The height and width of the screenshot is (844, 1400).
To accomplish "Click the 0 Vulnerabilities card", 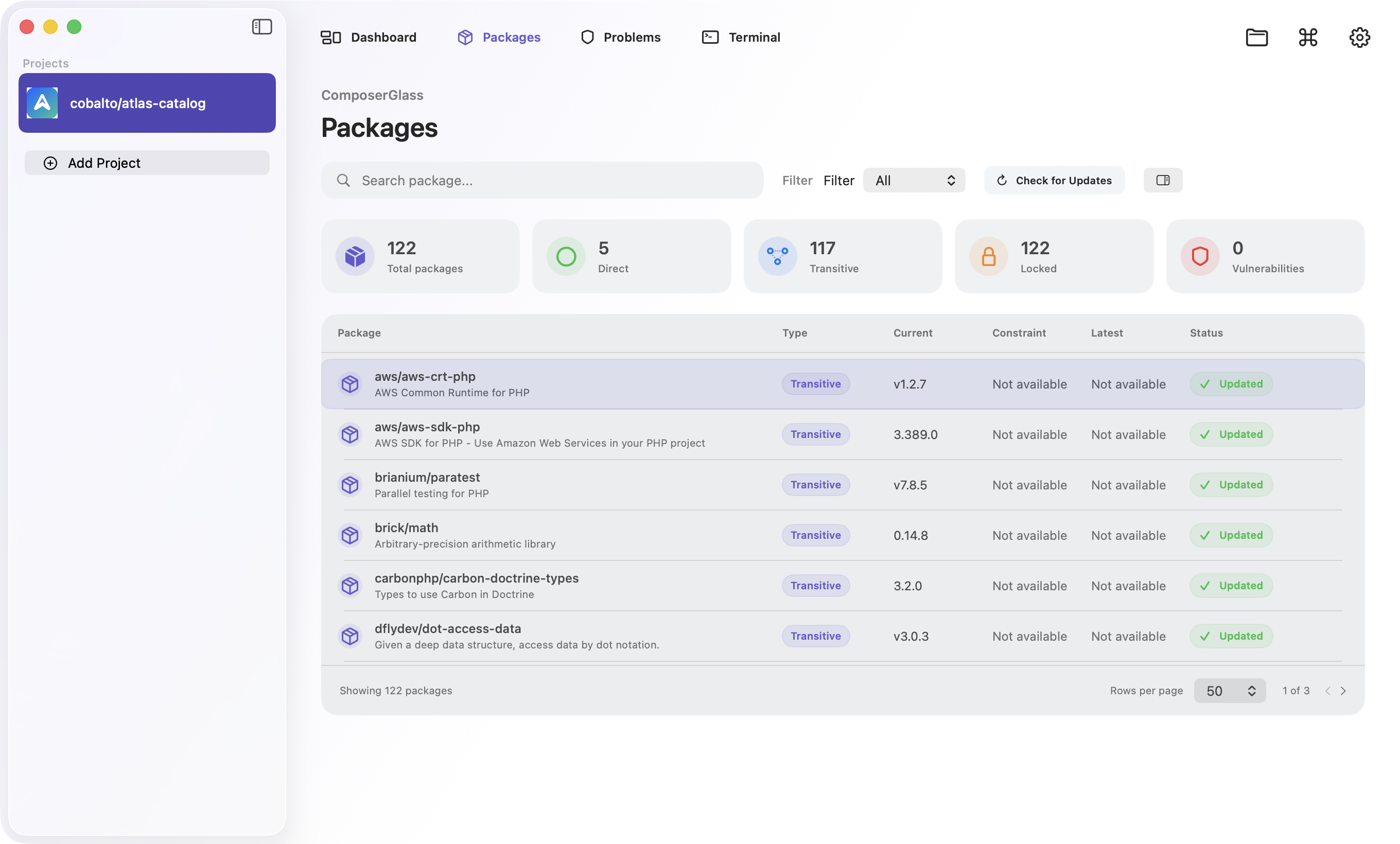I will pos(1265,257).
